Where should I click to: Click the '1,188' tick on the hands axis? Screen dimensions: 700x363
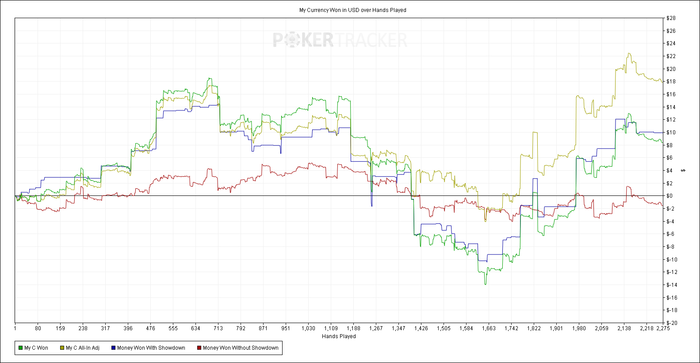pos(354,328)
